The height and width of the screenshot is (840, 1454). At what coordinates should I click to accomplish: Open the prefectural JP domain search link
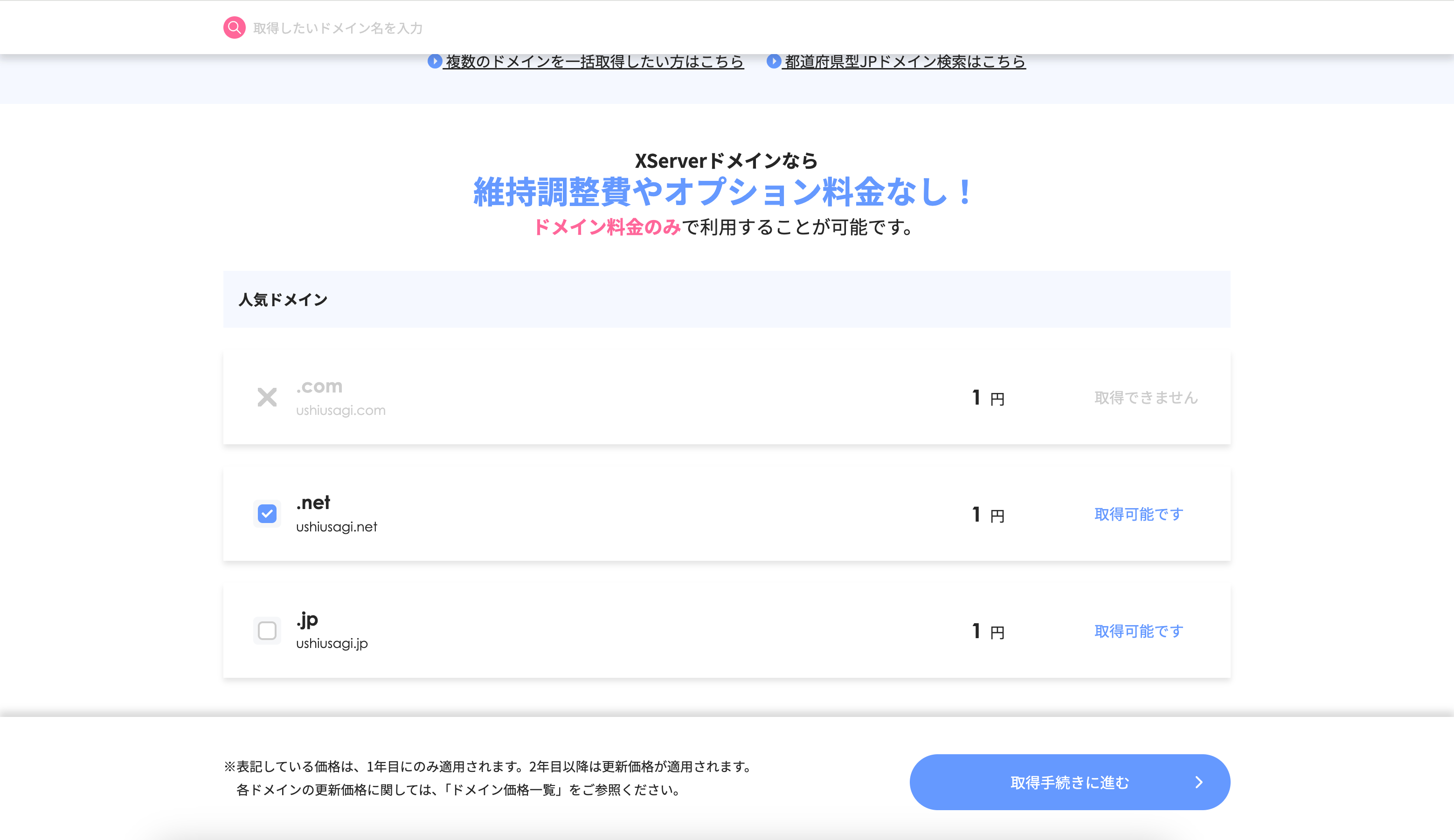[904, 61]
